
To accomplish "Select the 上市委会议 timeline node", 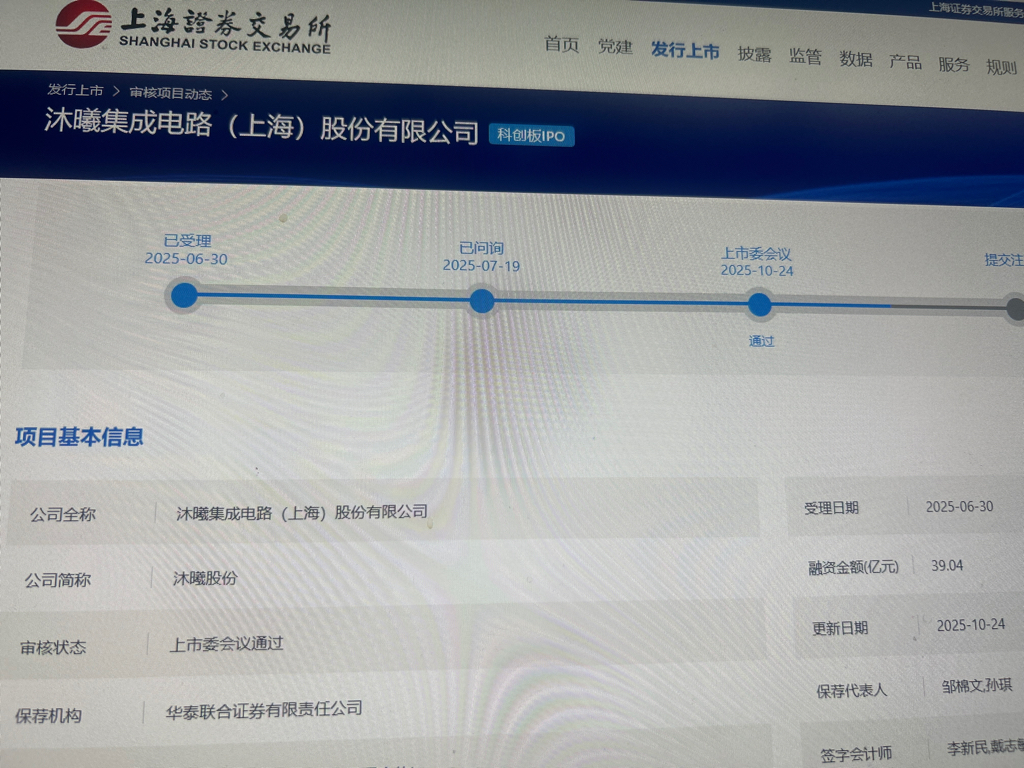I will click(x=760, y=304).
